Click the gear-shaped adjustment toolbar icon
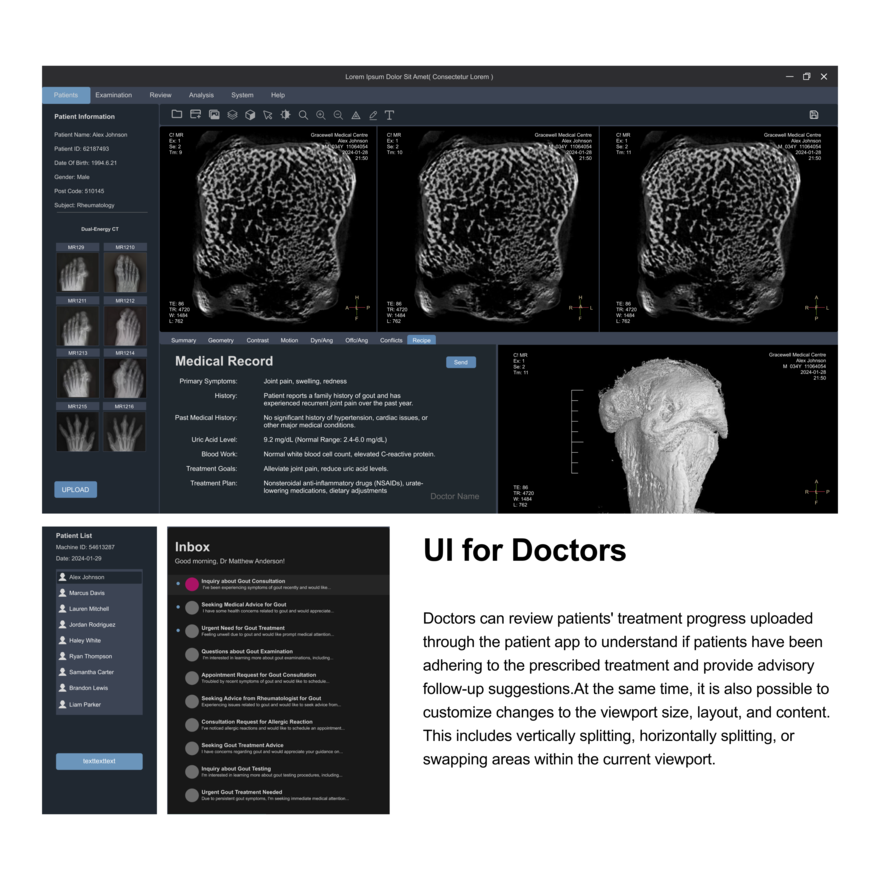Screen dimensions: 880x880 pyautogui.click(x=286, y=114)
